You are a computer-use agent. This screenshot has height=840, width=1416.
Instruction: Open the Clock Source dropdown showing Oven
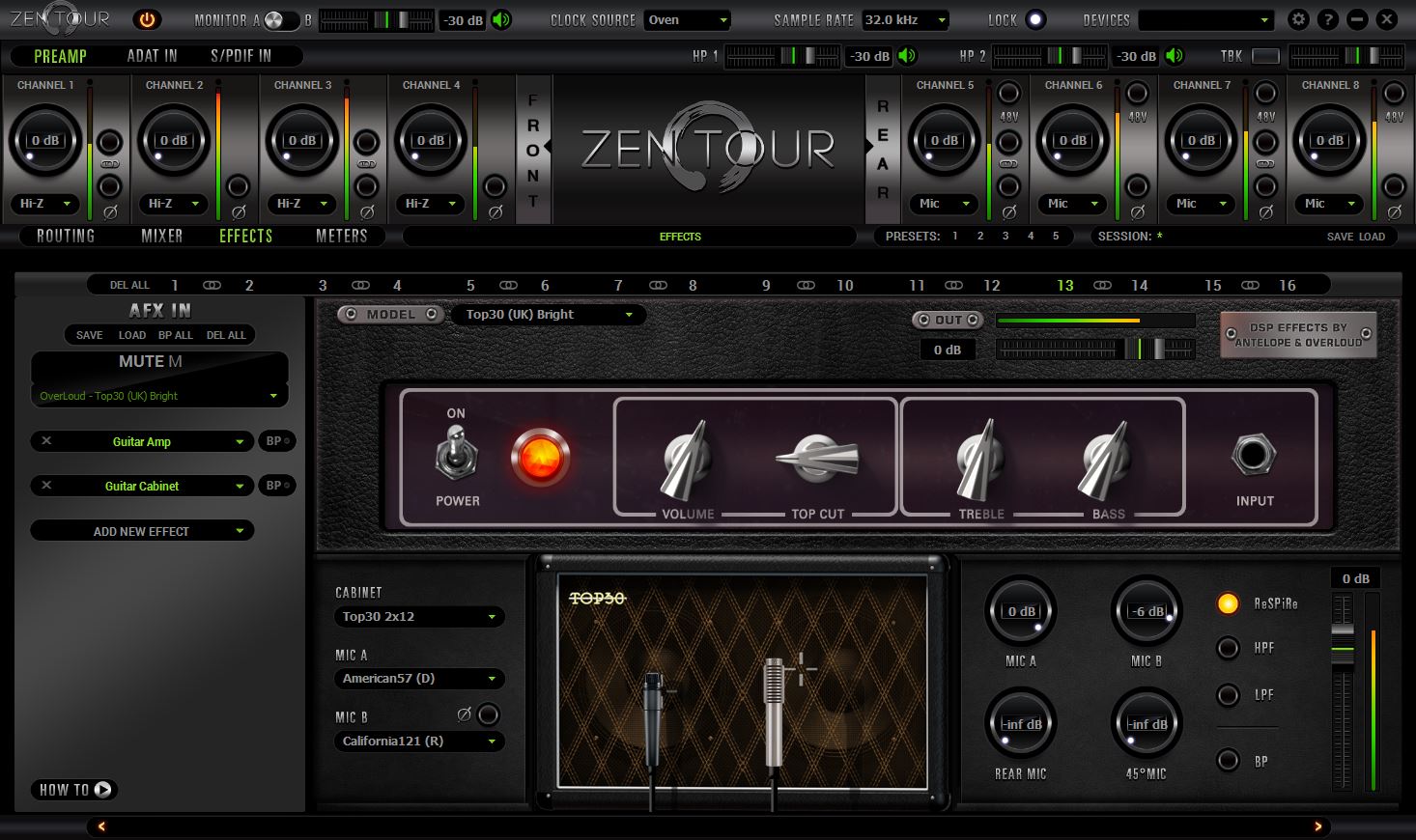point(687,19)
